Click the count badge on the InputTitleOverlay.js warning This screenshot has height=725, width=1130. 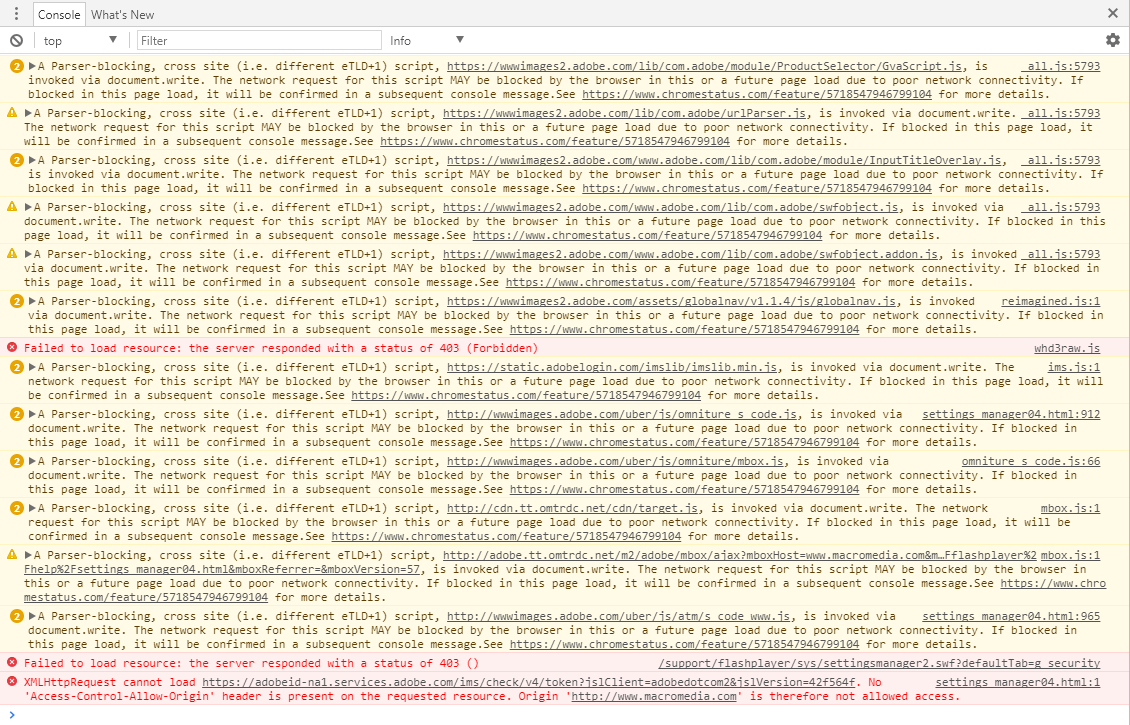click(17, 160)
